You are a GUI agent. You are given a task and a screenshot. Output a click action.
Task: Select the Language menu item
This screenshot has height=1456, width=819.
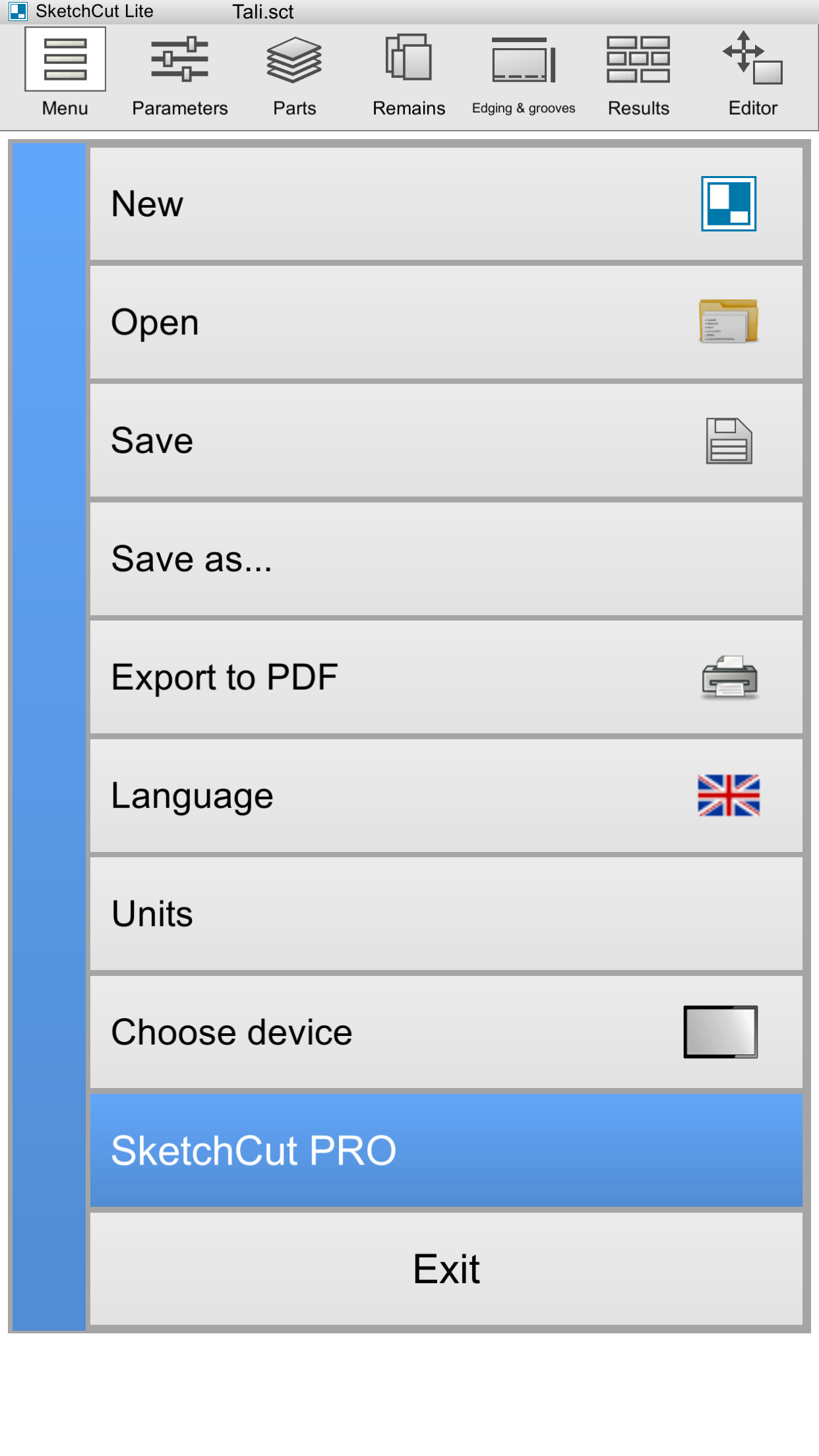pos(446,796)
